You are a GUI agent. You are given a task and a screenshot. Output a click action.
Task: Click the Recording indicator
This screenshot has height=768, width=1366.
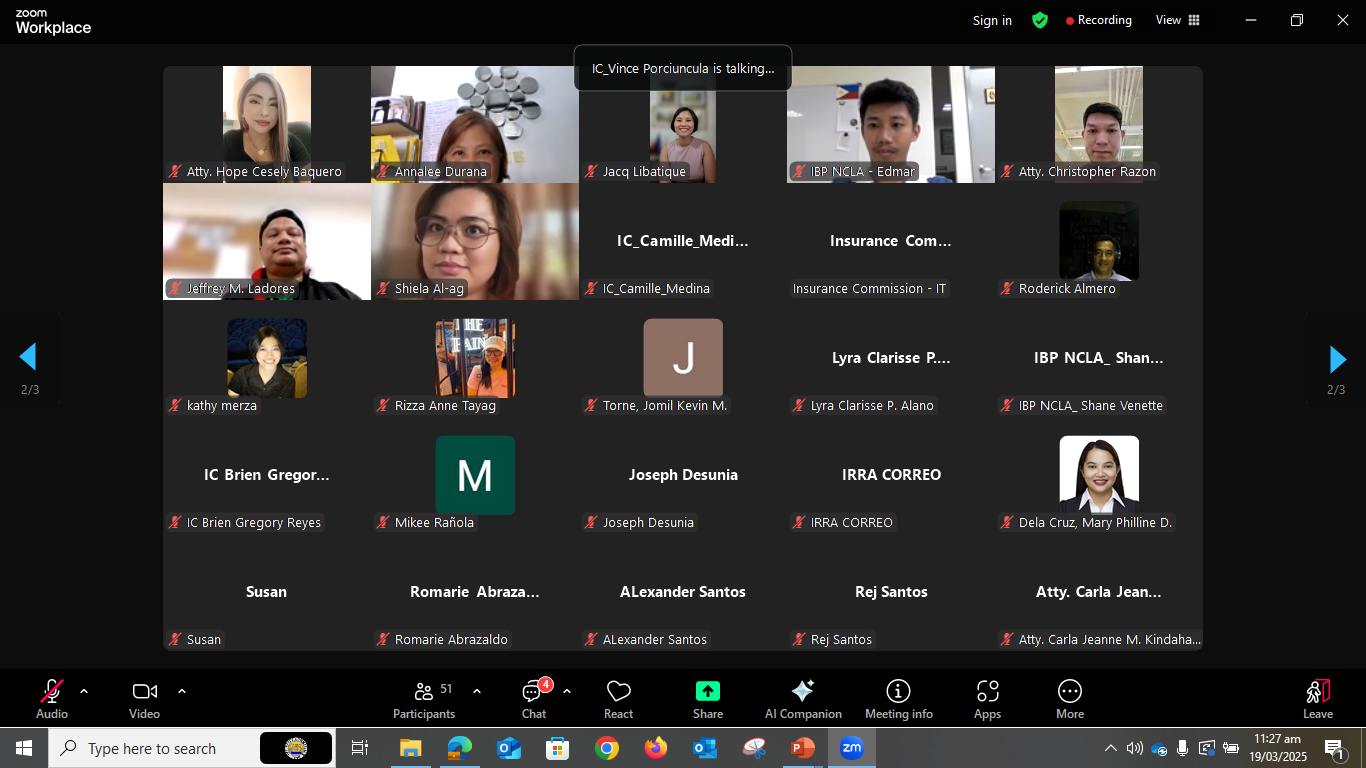click(1099, 20)
